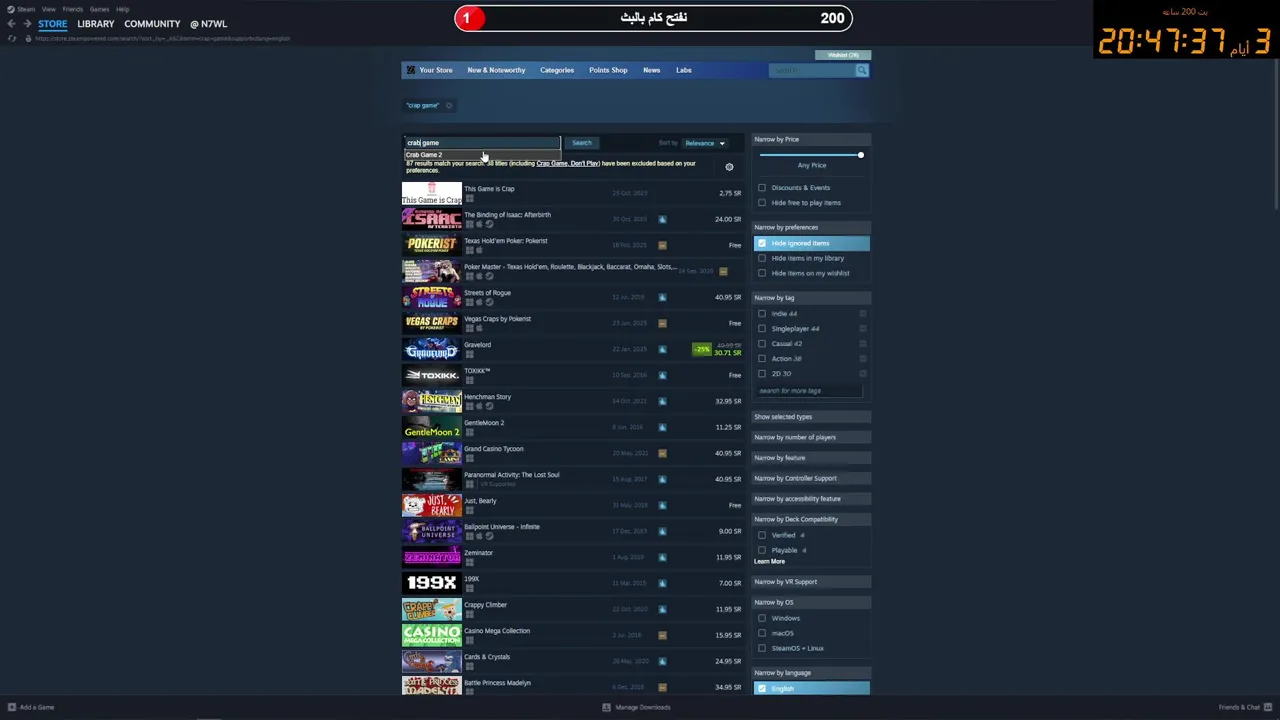The image size is (1280, 720).
Task: Exclude the Action tag using its right icon
Action: (x=862, y=359)
